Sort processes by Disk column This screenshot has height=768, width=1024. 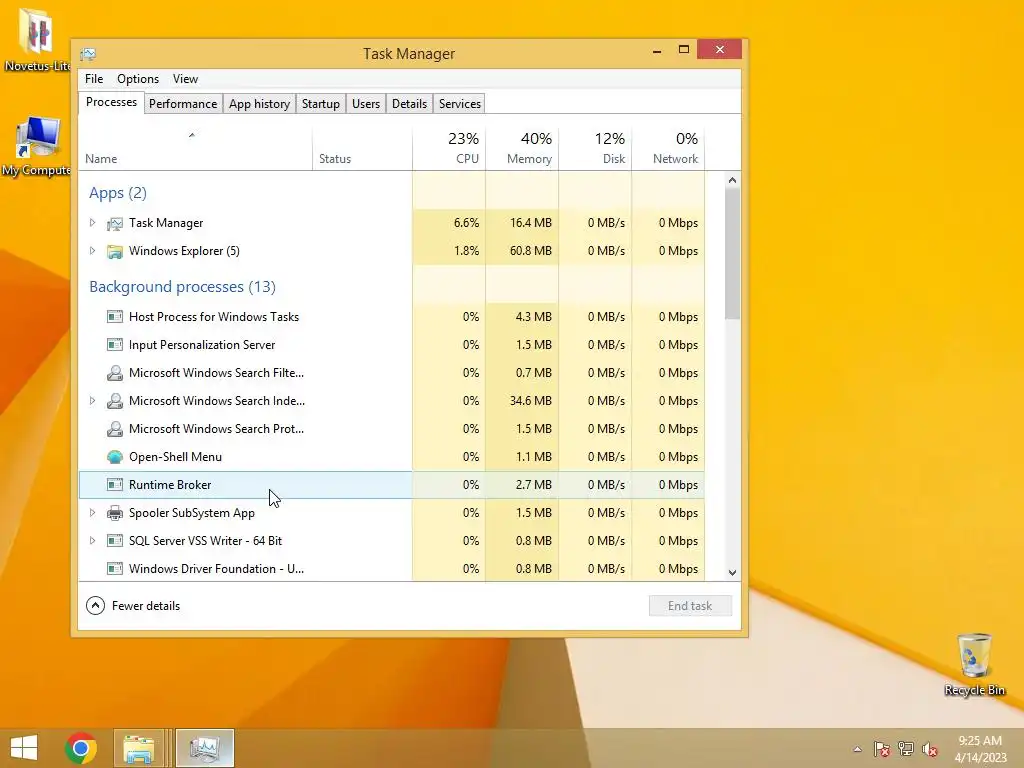pyautogui.click(x=596, y=148)
